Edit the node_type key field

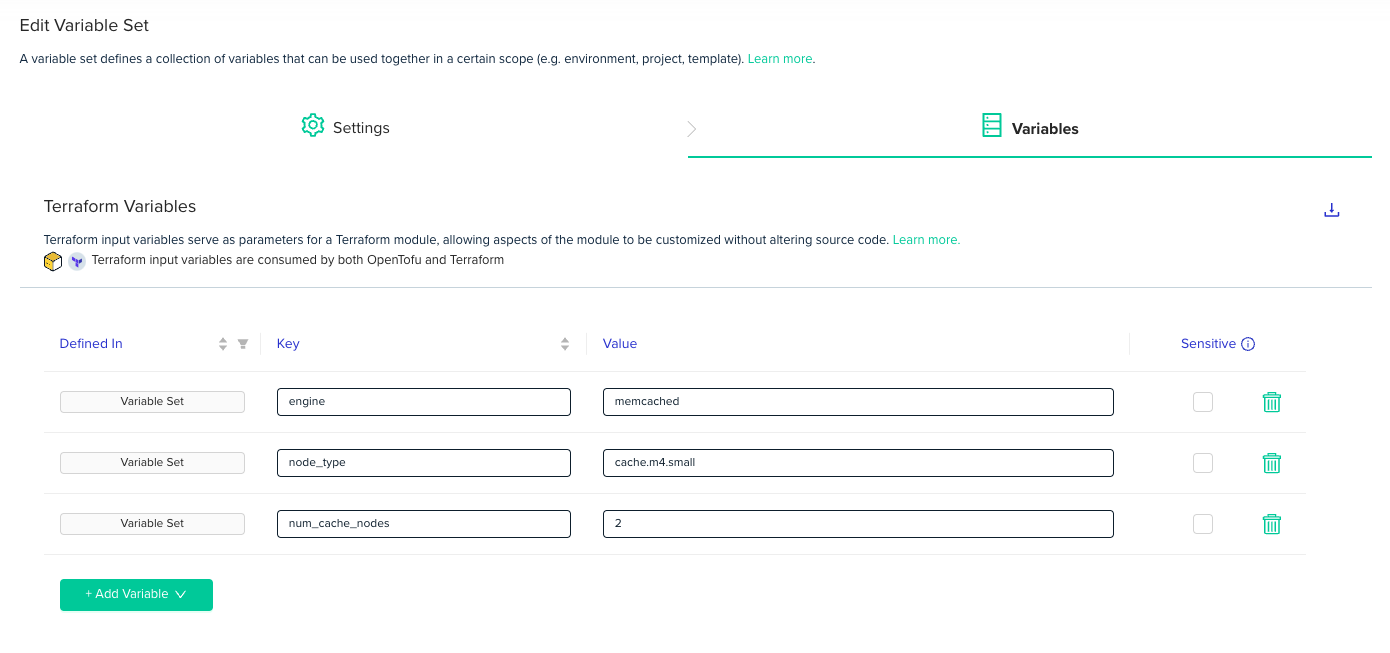[x=424, y=463]
